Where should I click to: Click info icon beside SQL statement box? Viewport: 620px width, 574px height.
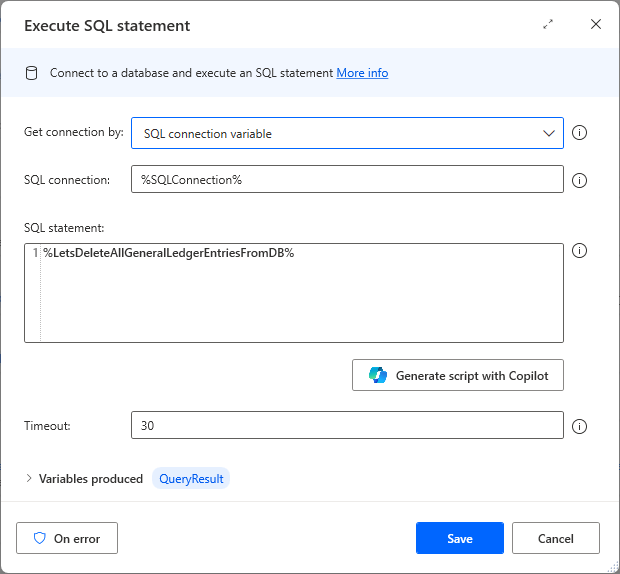pos(579,251)
